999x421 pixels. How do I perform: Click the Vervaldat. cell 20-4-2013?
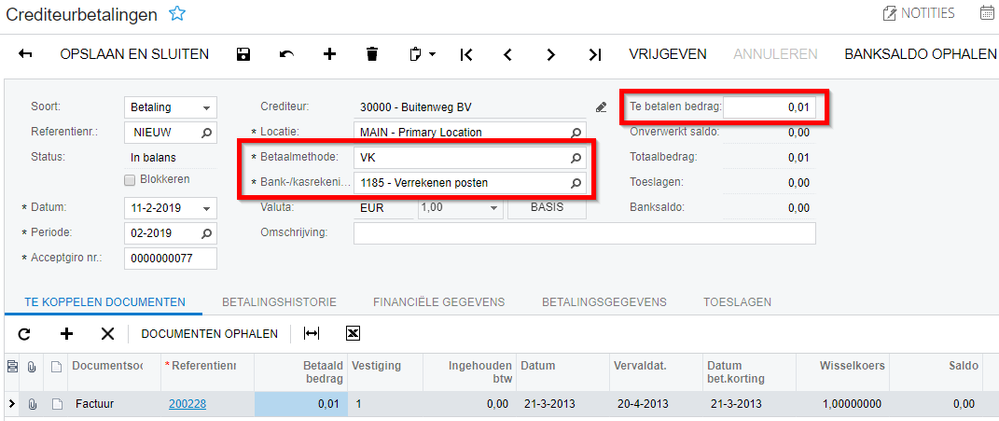pyautogui.click(x=656, y=404)
